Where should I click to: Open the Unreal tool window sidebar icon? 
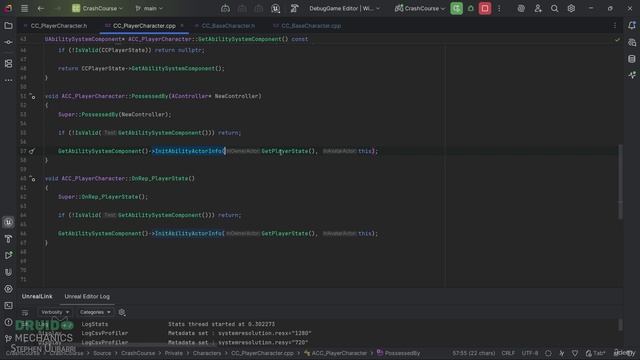(x=8, y=222)
